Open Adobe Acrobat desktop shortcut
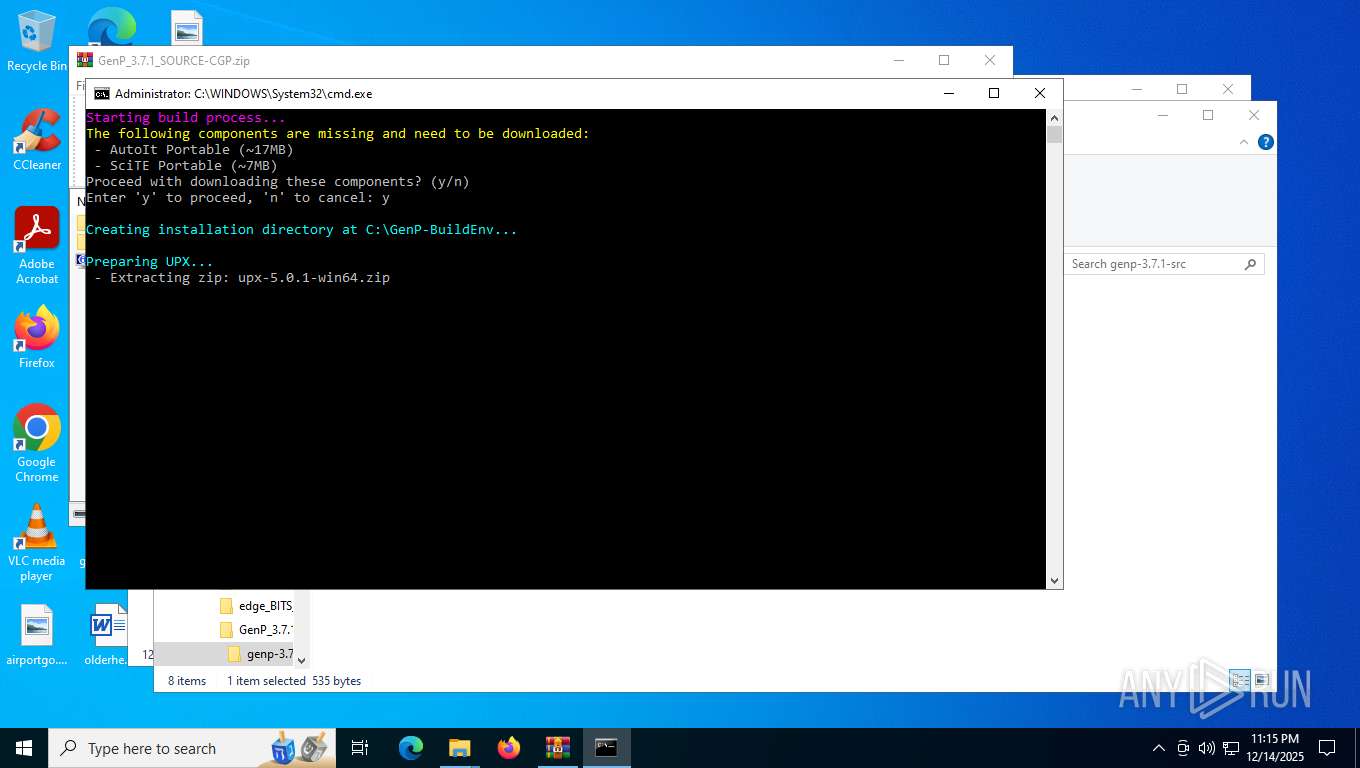 click(x=37, y=245)
